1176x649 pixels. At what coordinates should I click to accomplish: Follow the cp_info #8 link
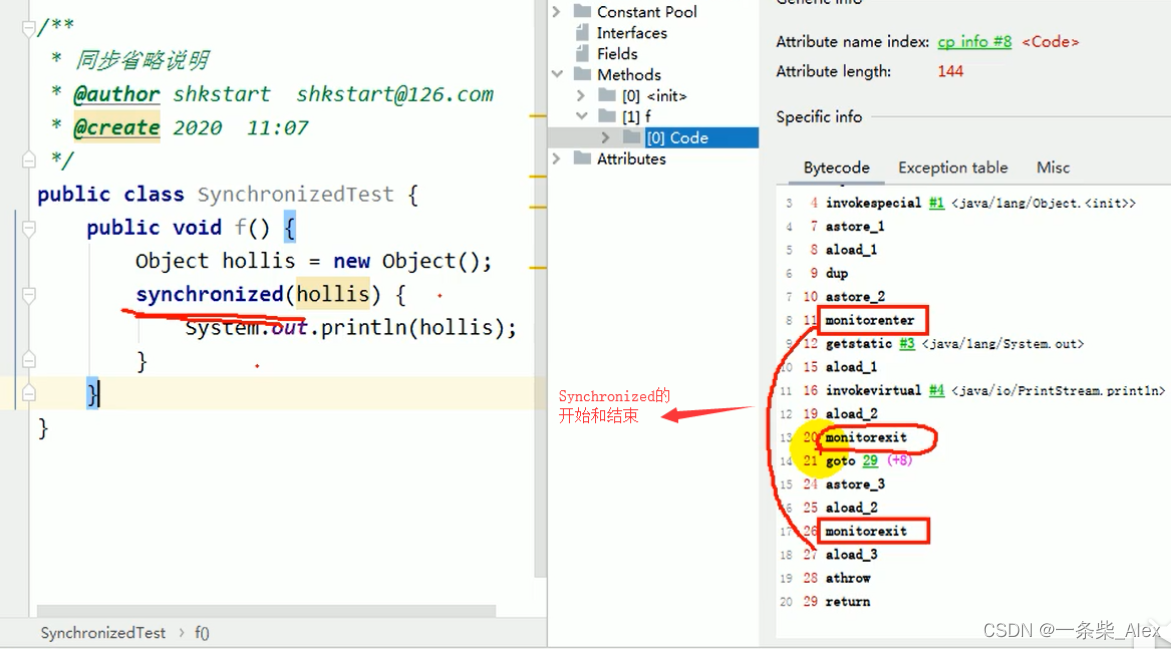(x=974, y=42)
